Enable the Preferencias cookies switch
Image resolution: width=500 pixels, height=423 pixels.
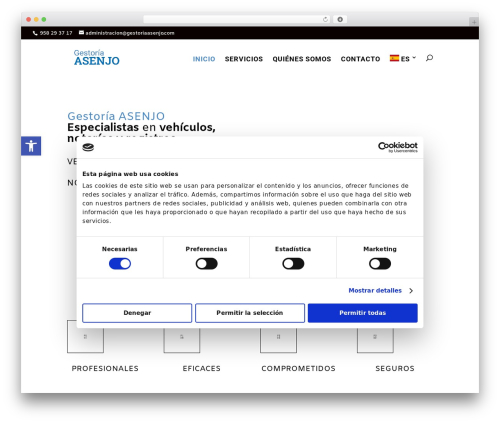pyautogui.click(x=206, y=264)
